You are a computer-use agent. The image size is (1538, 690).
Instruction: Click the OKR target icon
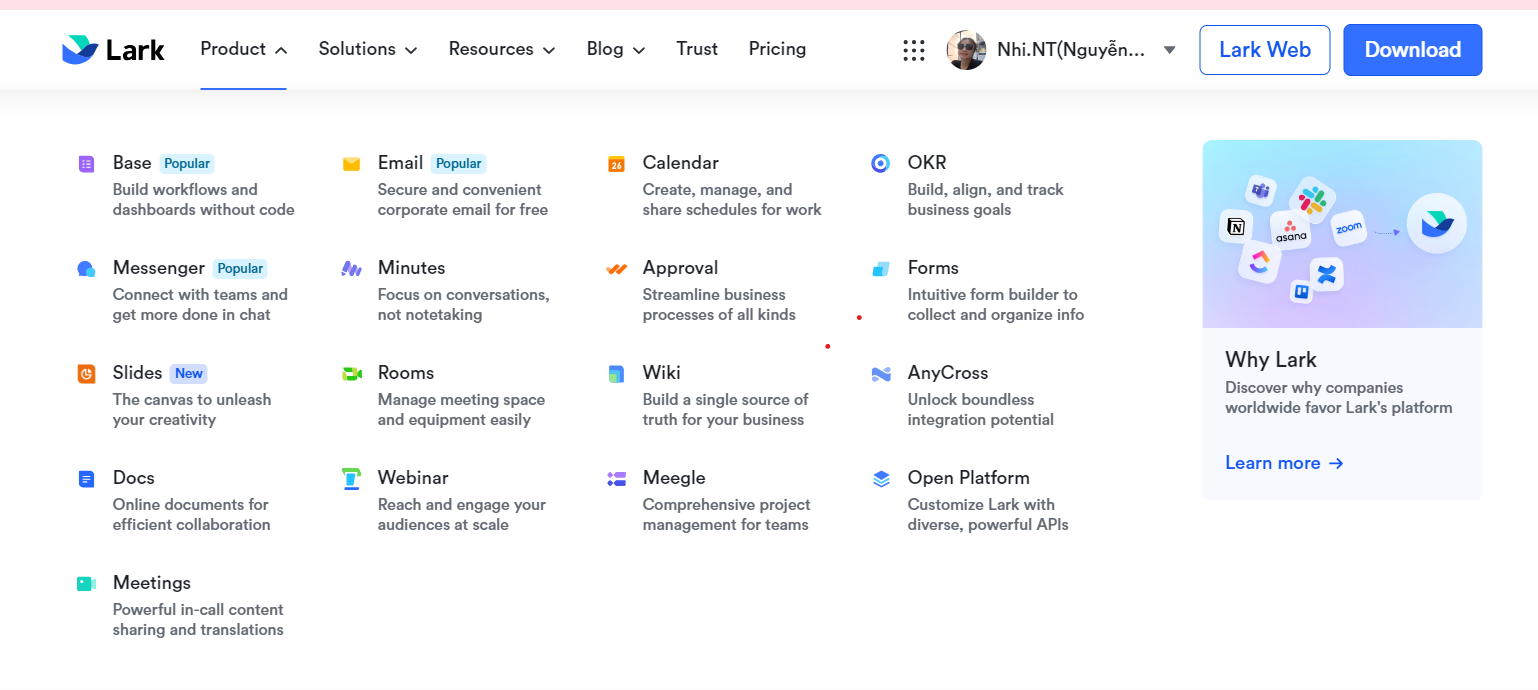point(880,163)
